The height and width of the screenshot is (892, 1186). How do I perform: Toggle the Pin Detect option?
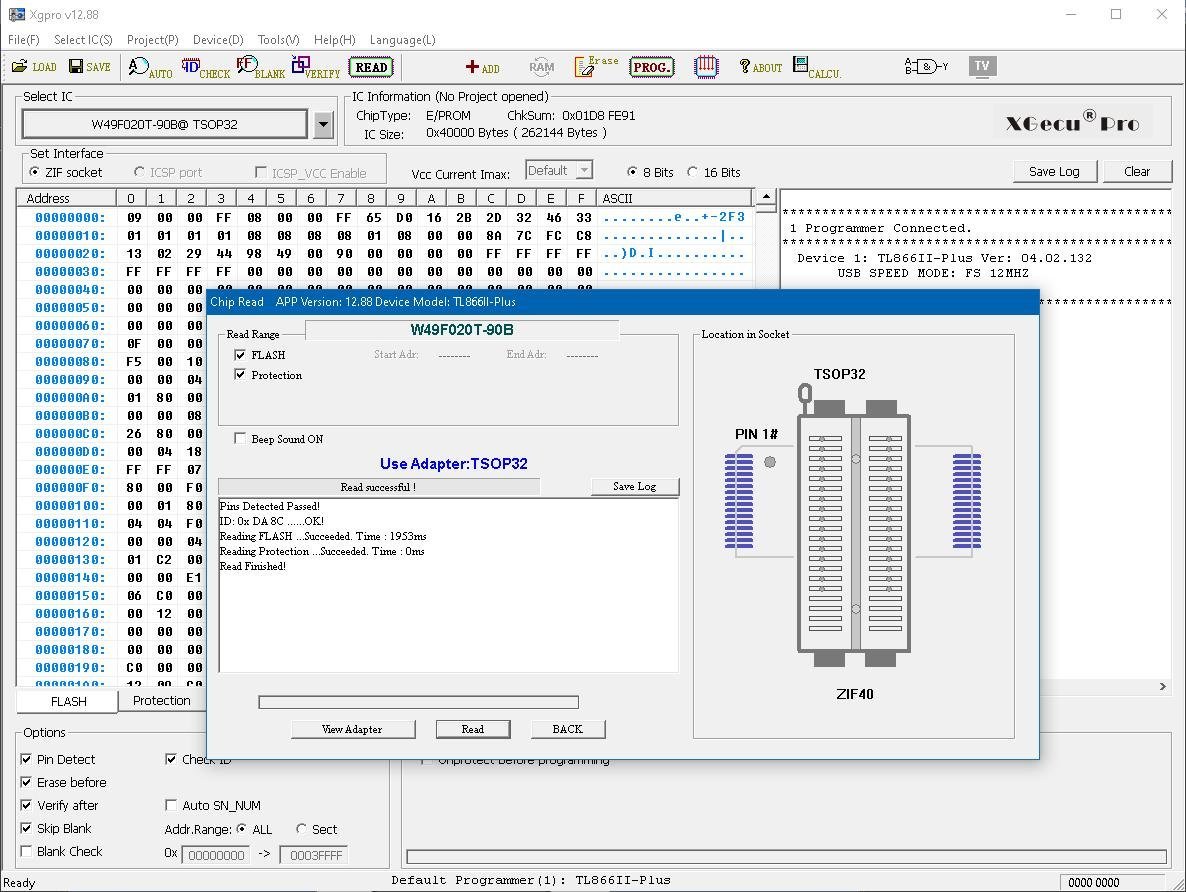click(x=26, y=759)
